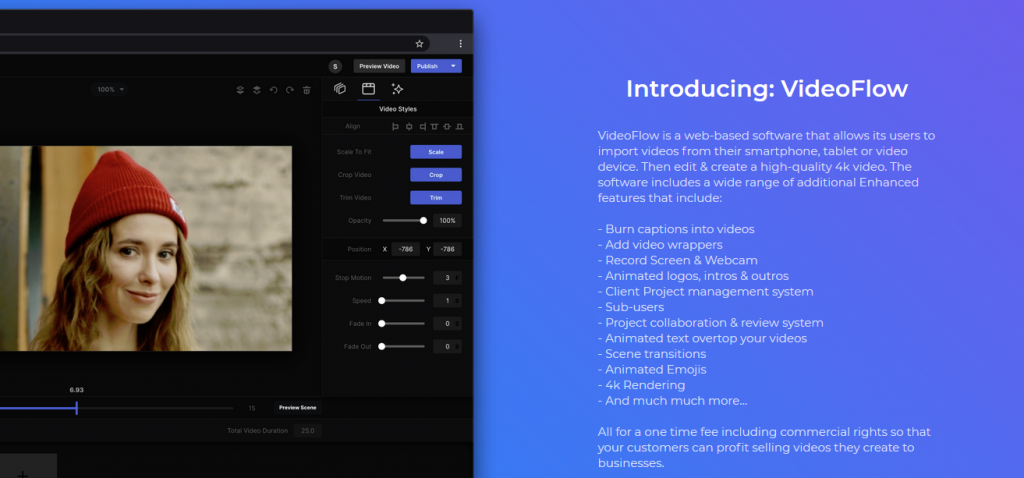
Task: Click the video preview of the woman
Action: click(146, 248)
